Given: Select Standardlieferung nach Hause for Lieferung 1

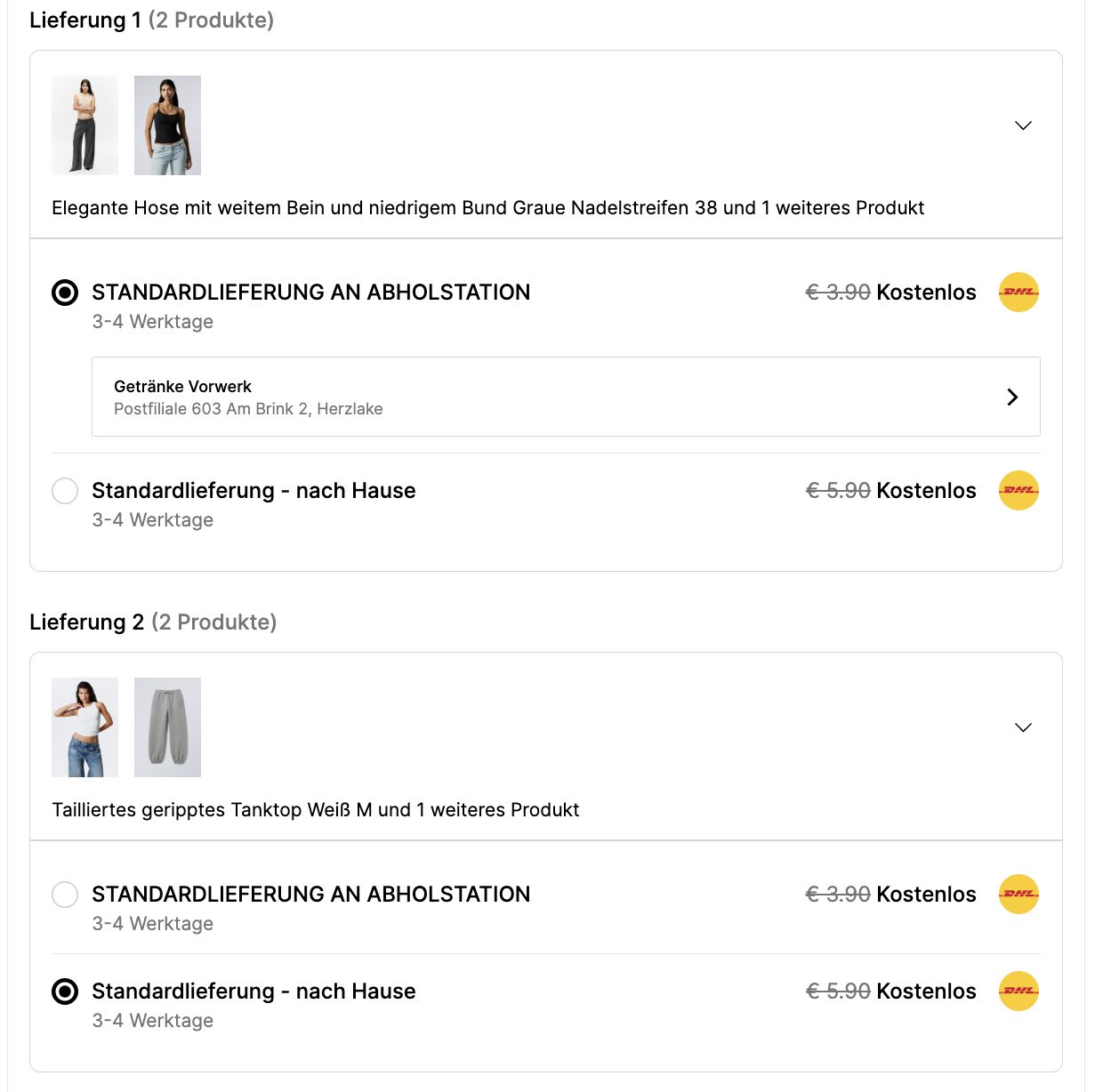Looking at the screenshot, I should pyautogui.click(x=64, y=491).
